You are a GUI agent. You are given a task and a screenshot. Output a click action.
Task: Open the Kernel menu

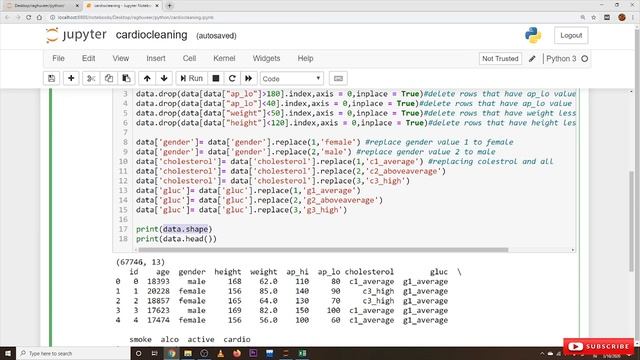(224, 58)
